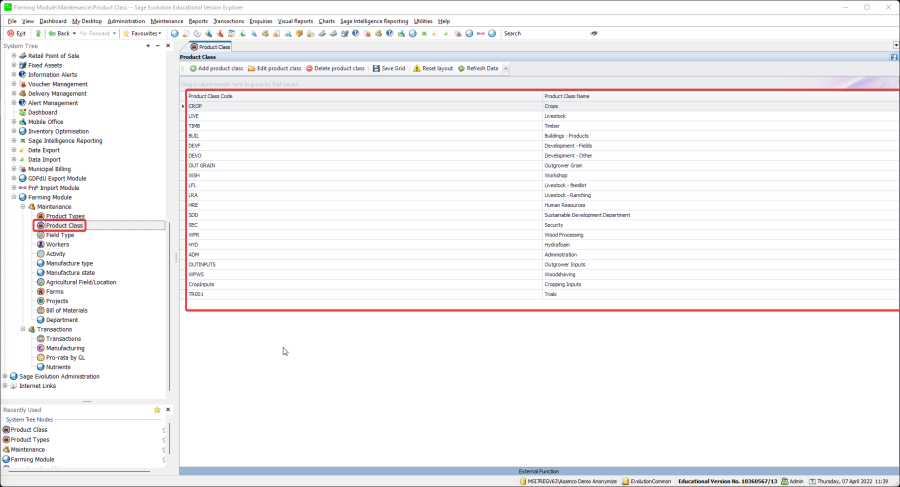The image size is (900, 487).
Task: Click the Exit button
Action: (x=17, y=33)
